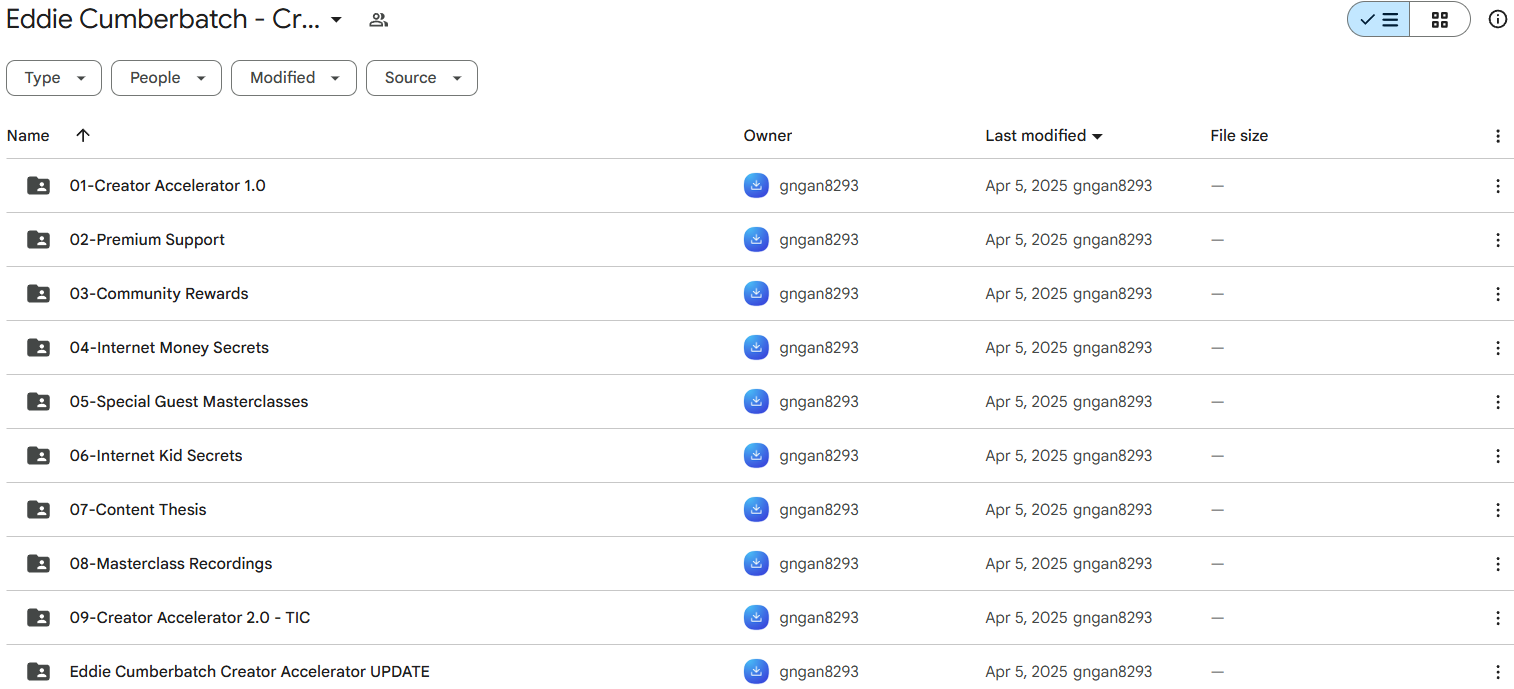This screenshot has height=689, width=1514.
Task: Open more options for 06-Internet Kid Secrets
Action: 1497,456
